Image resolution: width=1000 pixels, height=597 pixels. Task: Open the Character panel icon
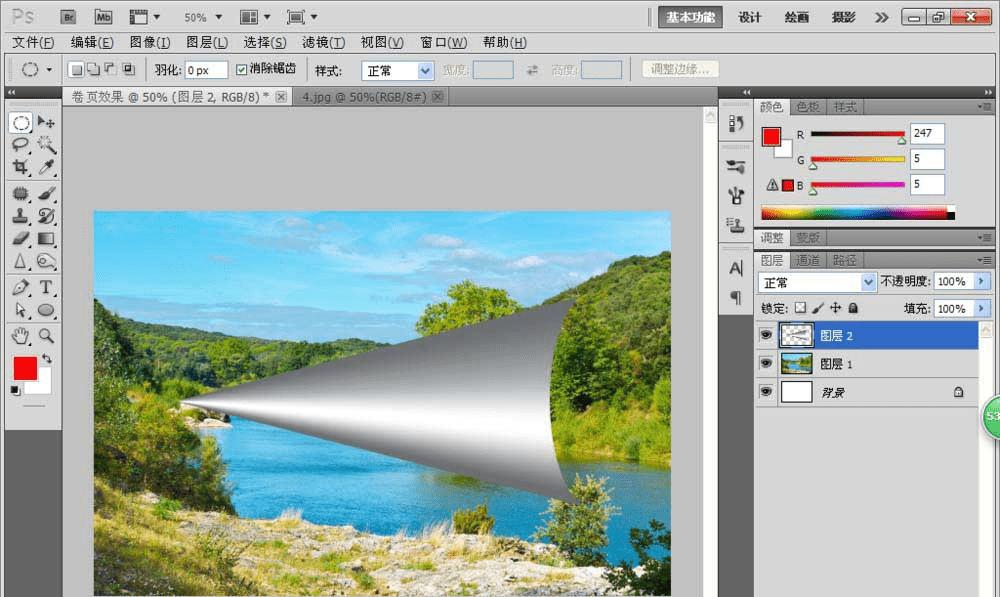coord(736,269)
